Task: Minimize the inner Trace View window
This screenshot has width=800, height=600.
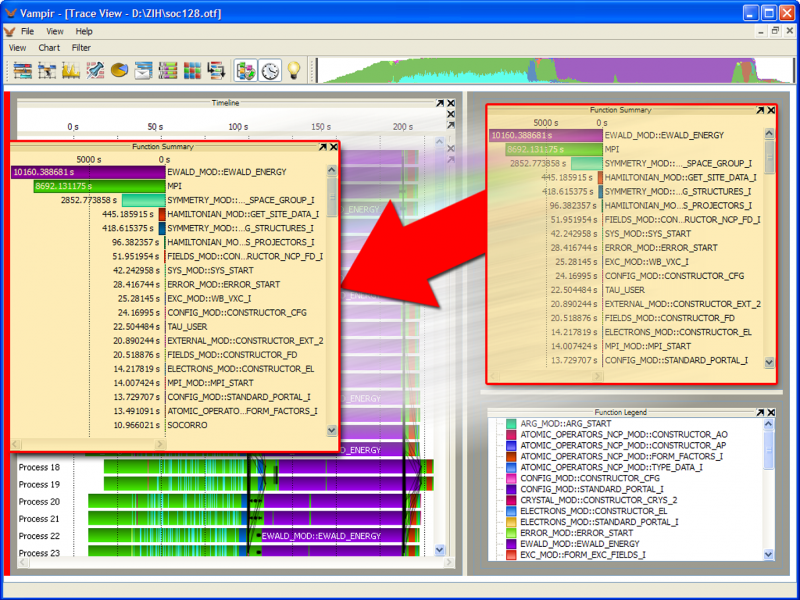Action: pos(761,31)
